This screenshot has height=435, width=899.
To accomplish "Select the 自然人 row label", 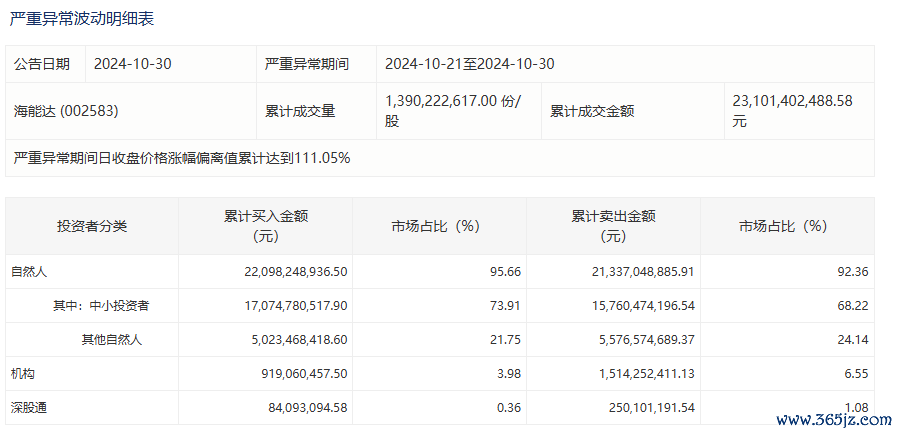I will point(29,272).
